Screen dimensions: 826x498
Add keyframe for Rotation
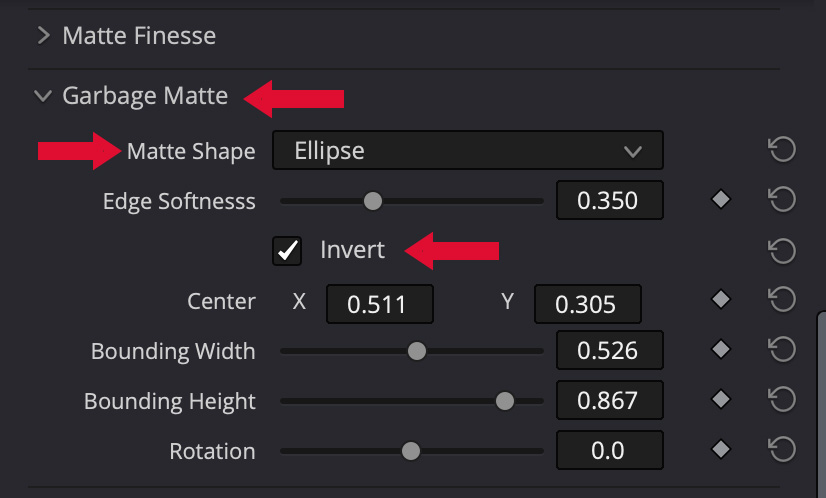point(721,450)
